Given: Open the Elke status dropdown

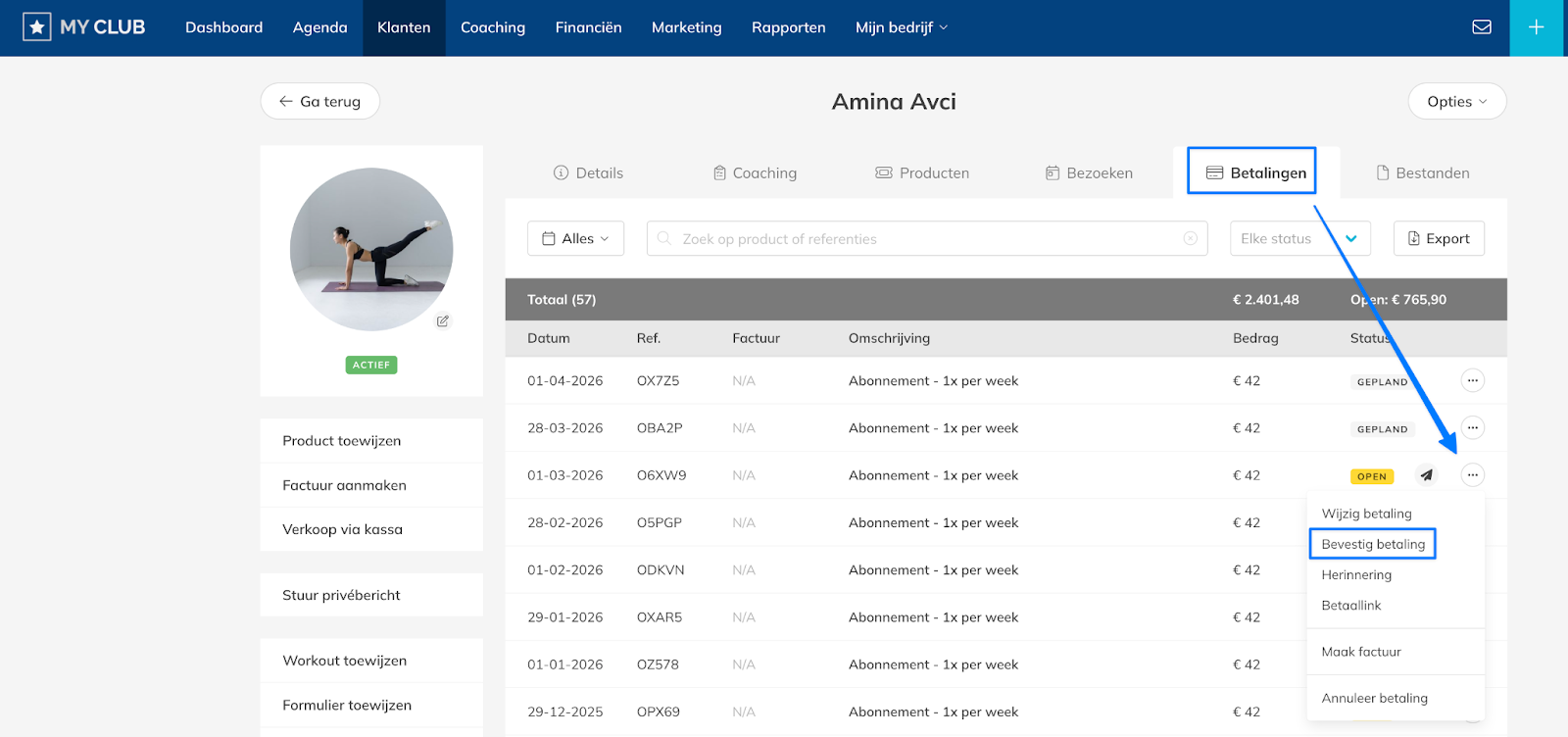Looking at the screenshot, I should tap(1299, 238).
